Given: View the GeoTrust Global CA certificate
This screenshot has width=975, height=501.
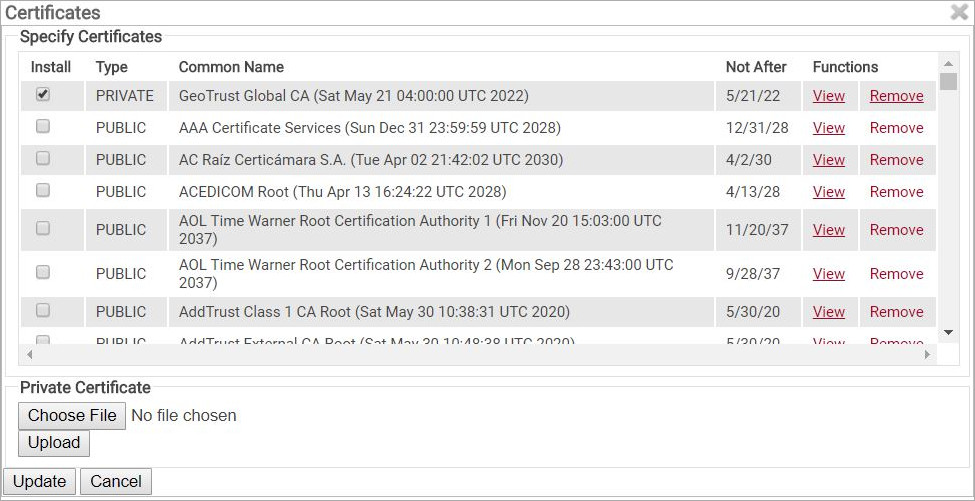Looking at the screenshot, I should pos(829,96).
